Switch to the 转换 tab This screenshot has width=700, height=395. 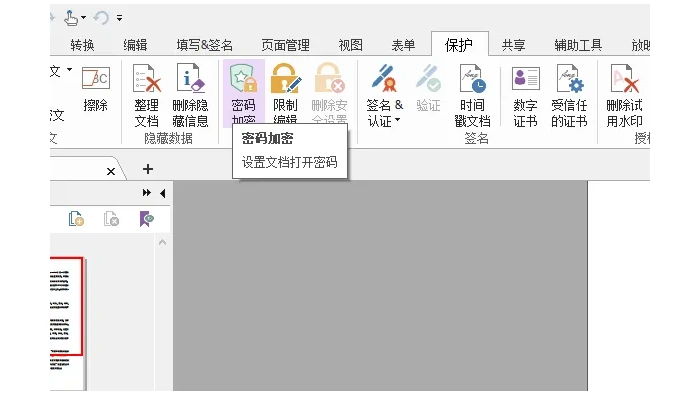coord(82,45)
